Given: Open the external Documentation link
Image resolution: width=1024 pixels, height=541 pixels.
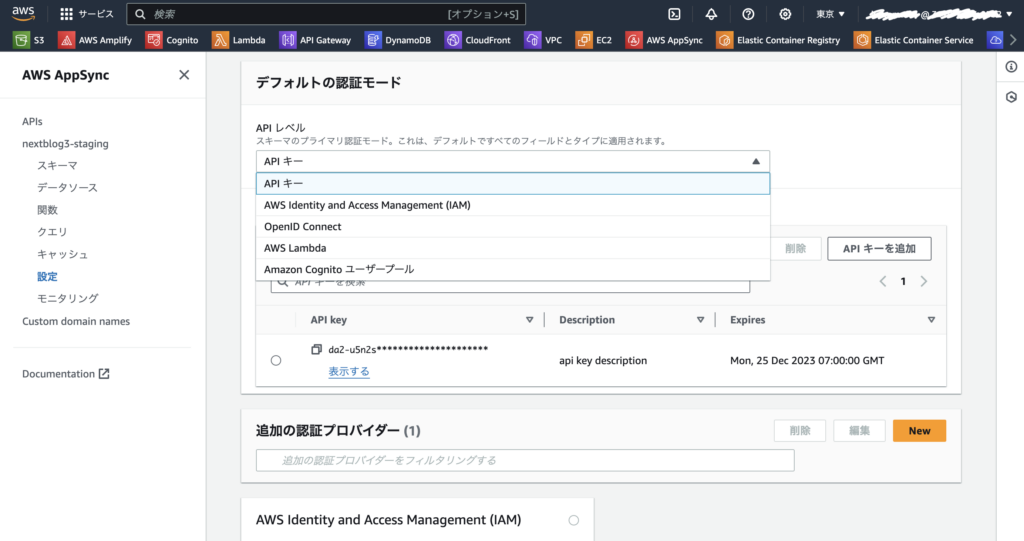Looking at the screenshot, I should click(65, 374).
